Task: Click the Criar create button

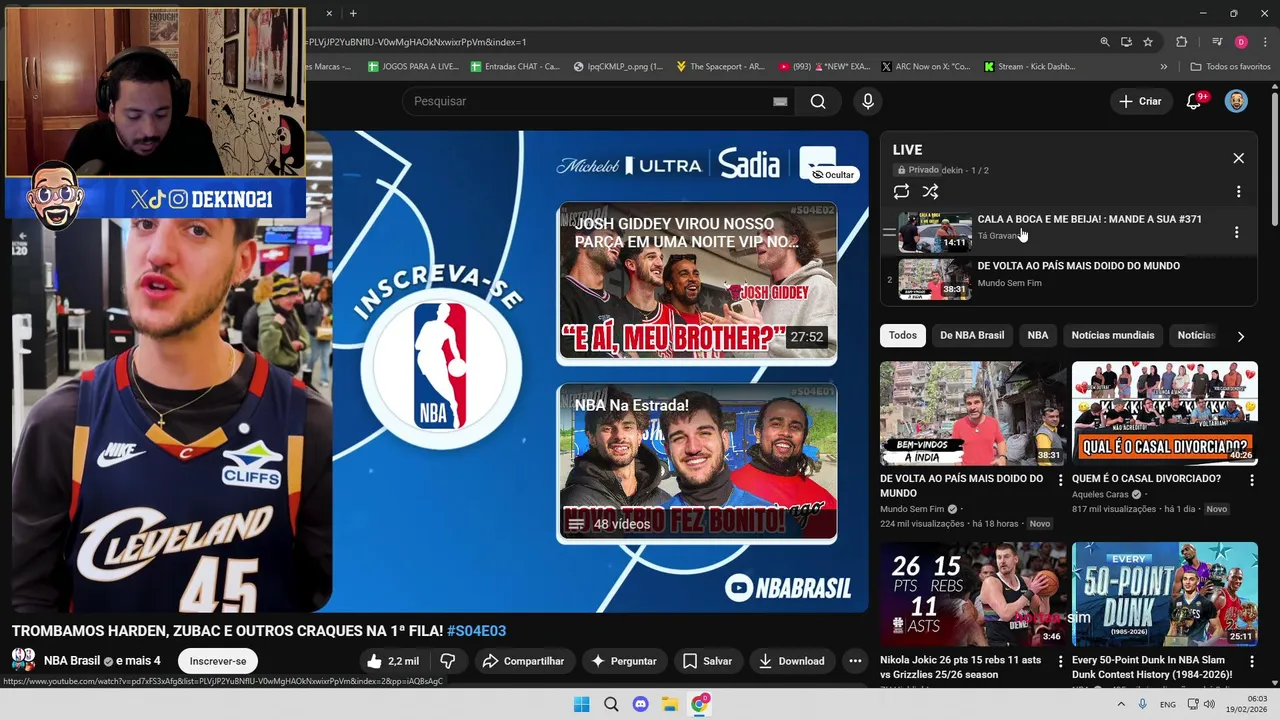Action: click(x=1140, y=101)
